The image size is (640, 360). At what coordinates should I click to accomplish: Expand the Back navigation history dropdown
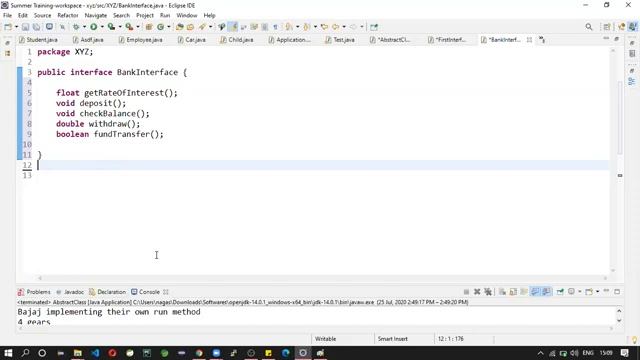pos(344,27)
